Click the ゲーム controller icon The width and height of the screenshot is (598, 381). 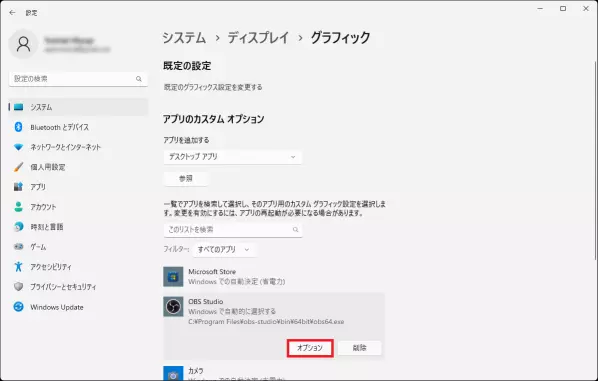tap(18, 247)
